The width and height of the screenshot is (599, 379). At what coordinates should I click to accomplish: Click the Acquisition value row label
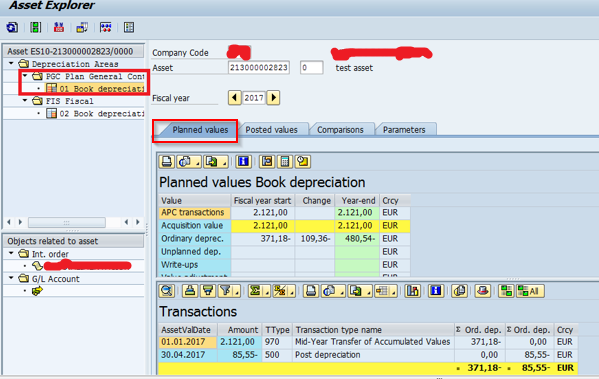tap(194, 225)
